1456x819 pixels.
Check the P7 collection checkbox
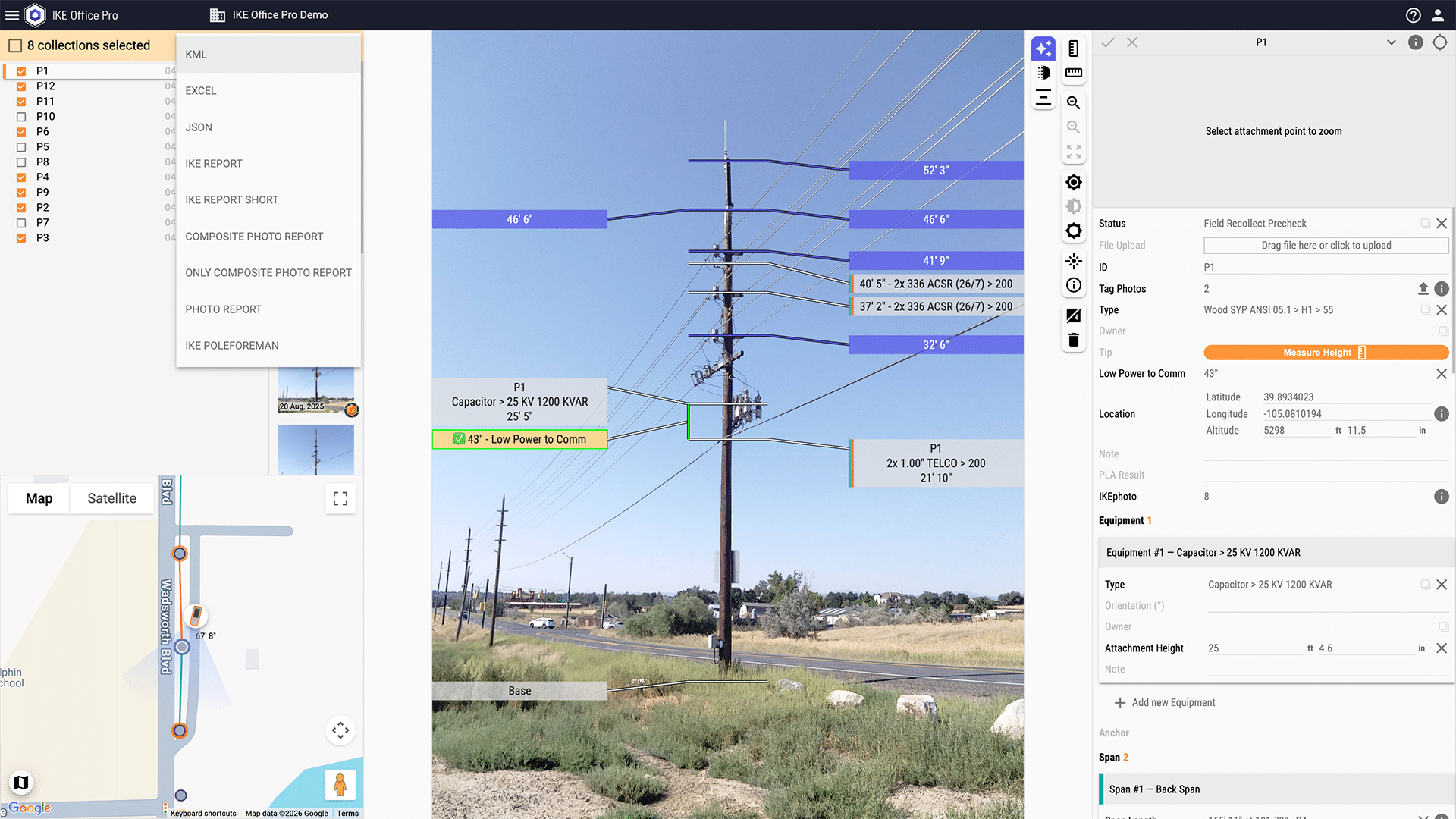tap(21, 223)
